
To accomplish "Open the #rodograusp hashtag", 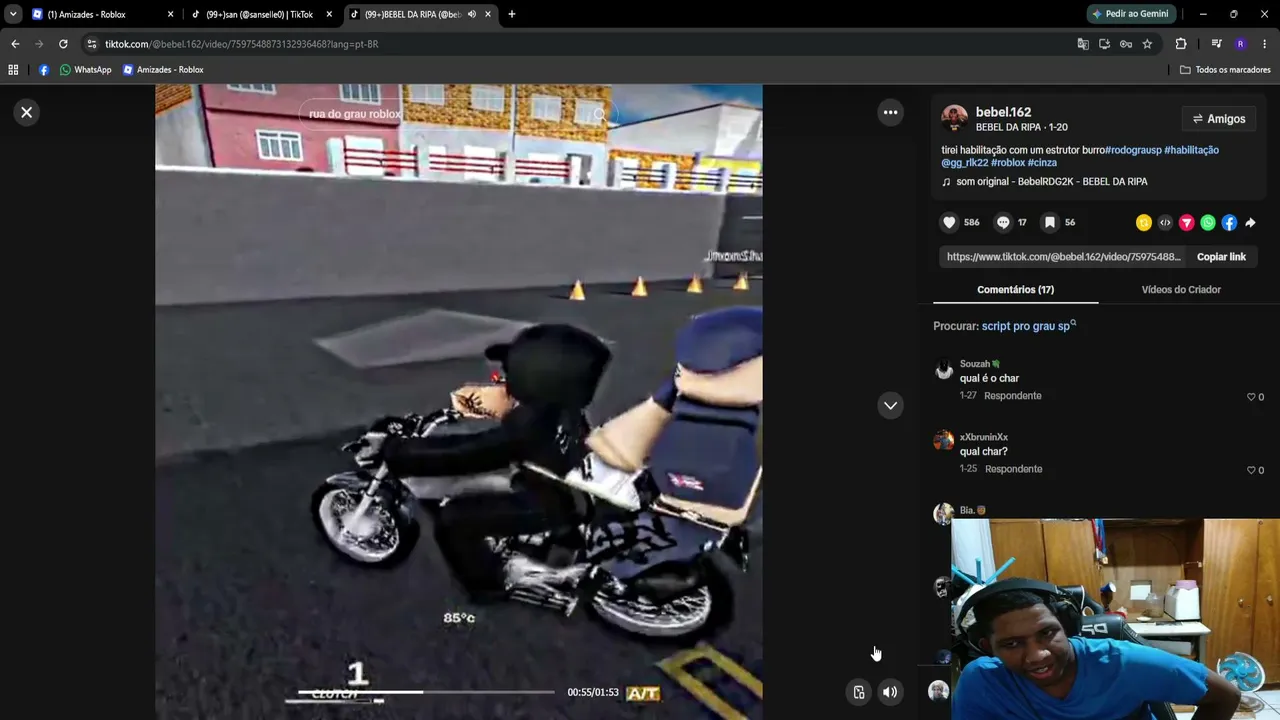I will pyautogui.click(x=1133, y=150).
